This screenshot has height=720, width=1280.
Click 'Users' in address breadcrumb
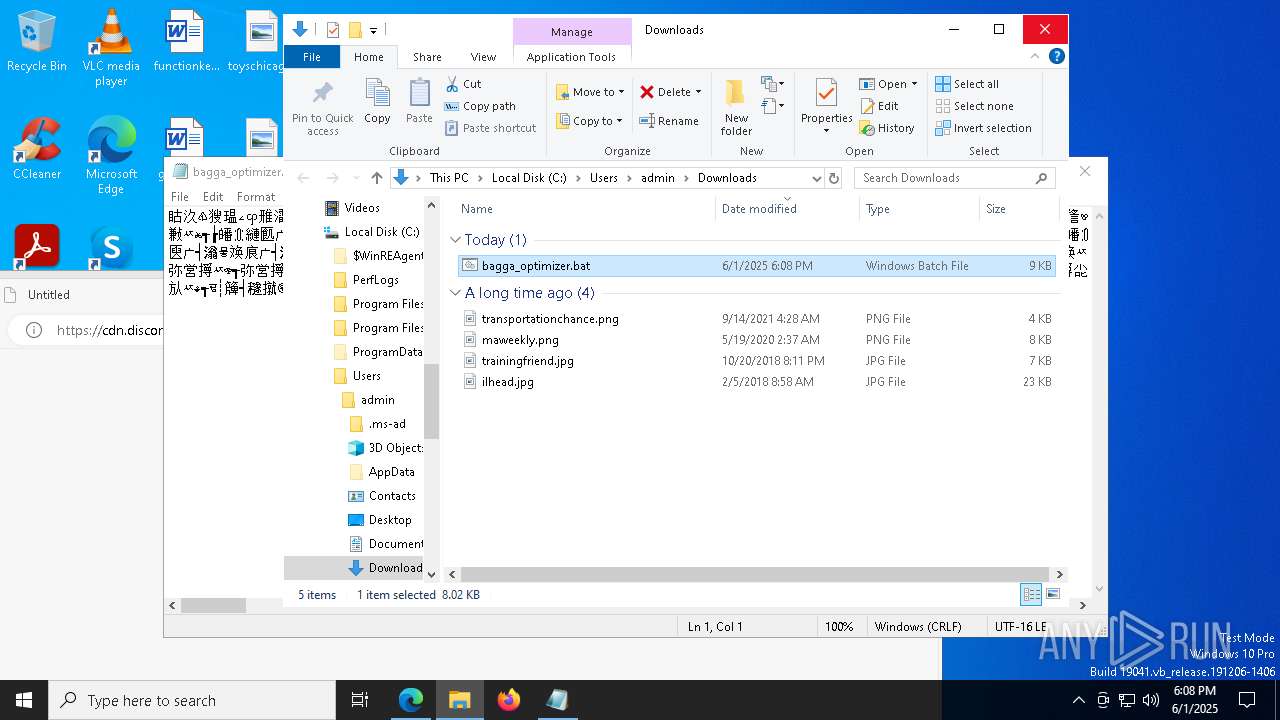[603, 178]
